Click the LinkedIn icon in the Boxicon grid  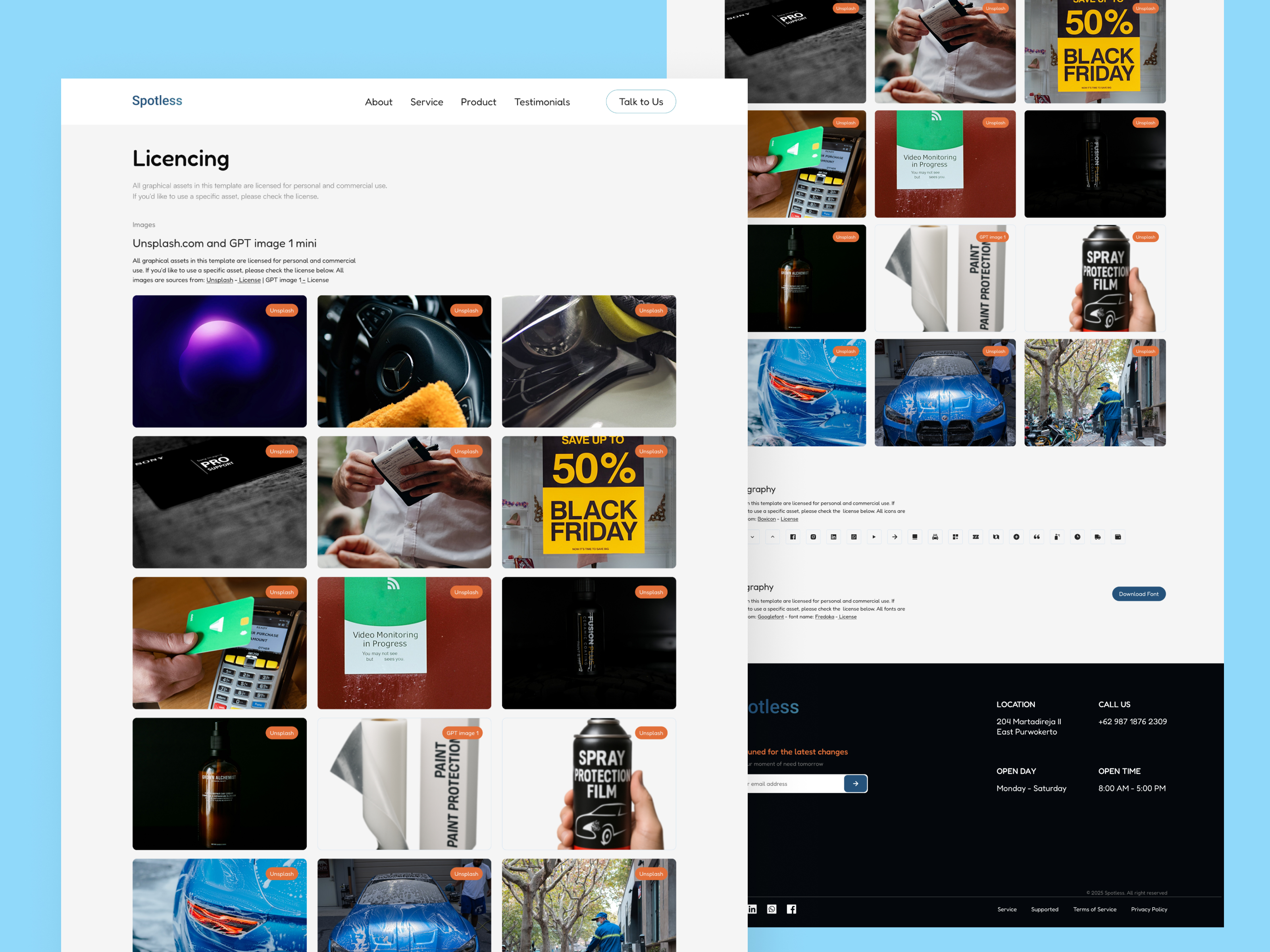tap(834, 537)
